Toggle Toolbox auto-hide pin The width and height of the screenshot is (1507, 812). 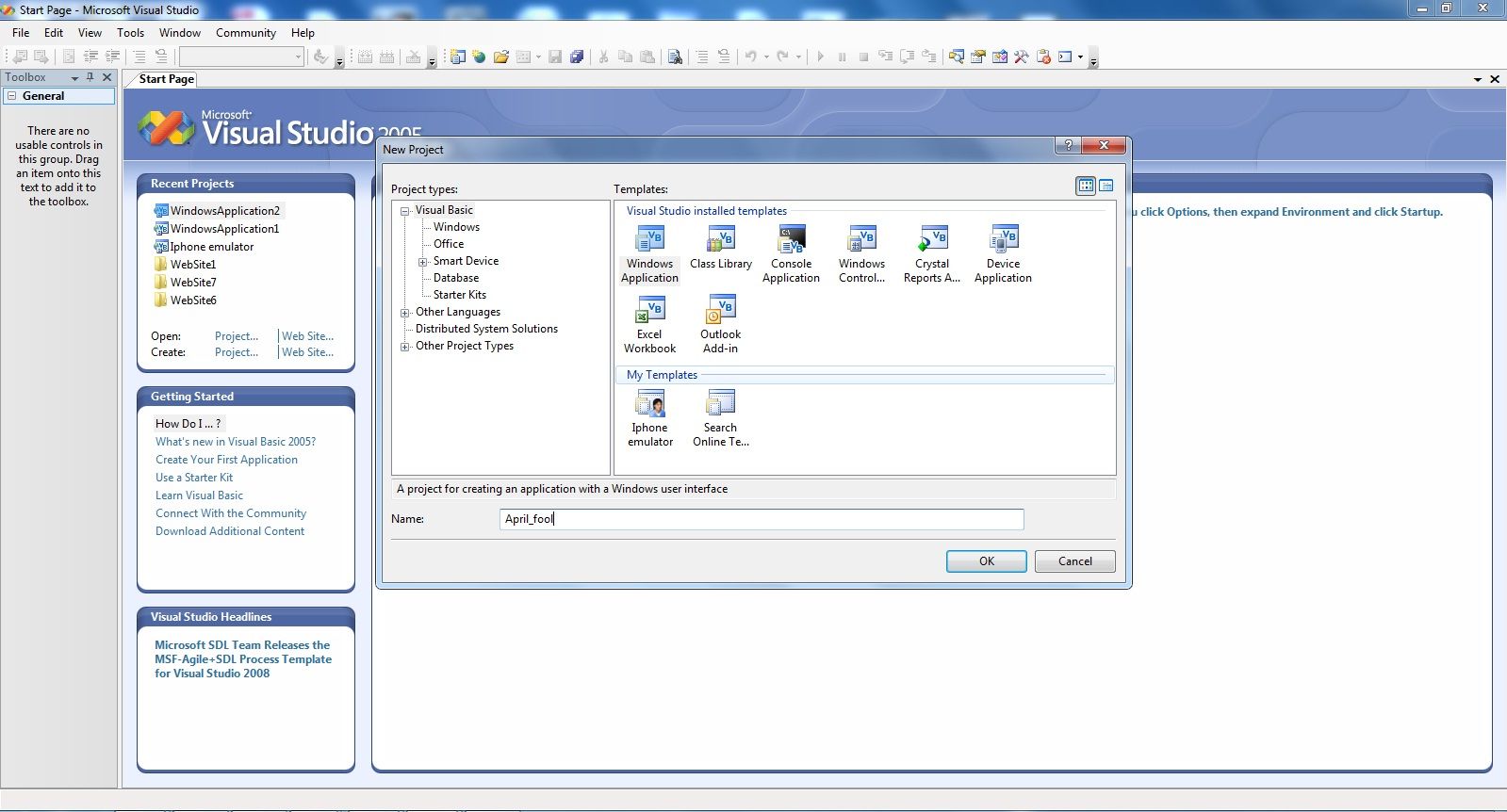click(x=90, y=77)
